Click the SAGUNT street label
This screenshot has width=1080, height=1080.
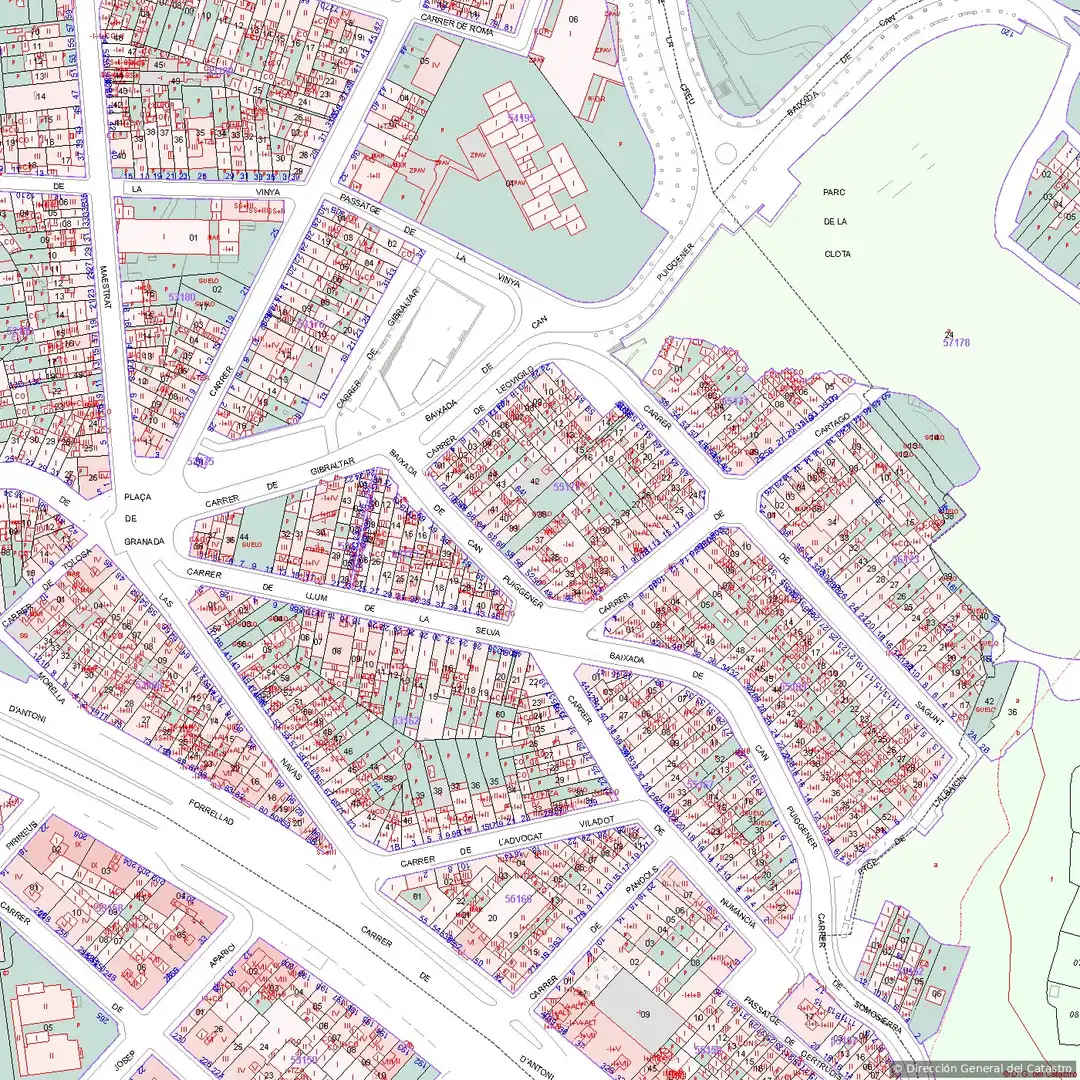[x=931, y=713]
